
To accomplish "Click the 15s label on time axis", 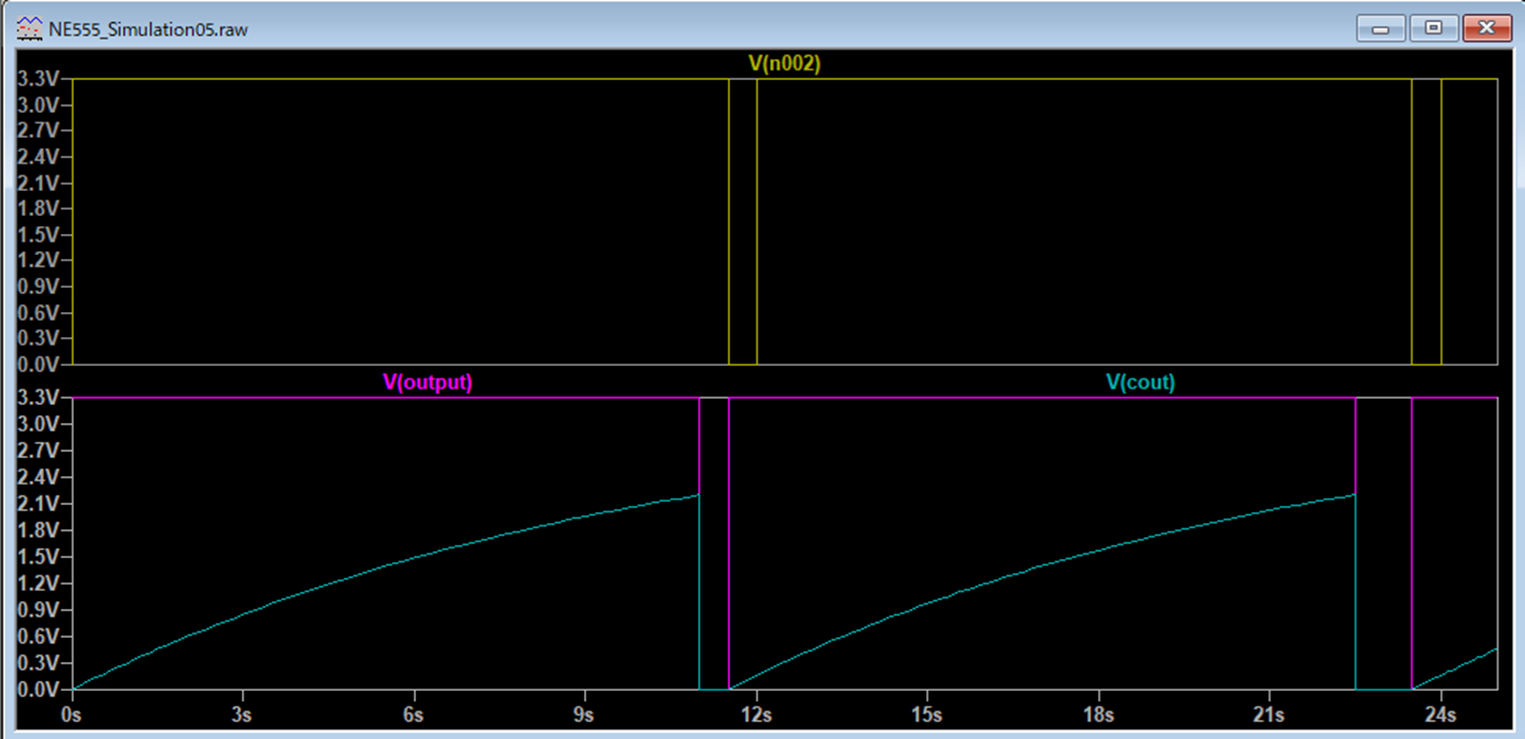I will click(x=927, y=715).
